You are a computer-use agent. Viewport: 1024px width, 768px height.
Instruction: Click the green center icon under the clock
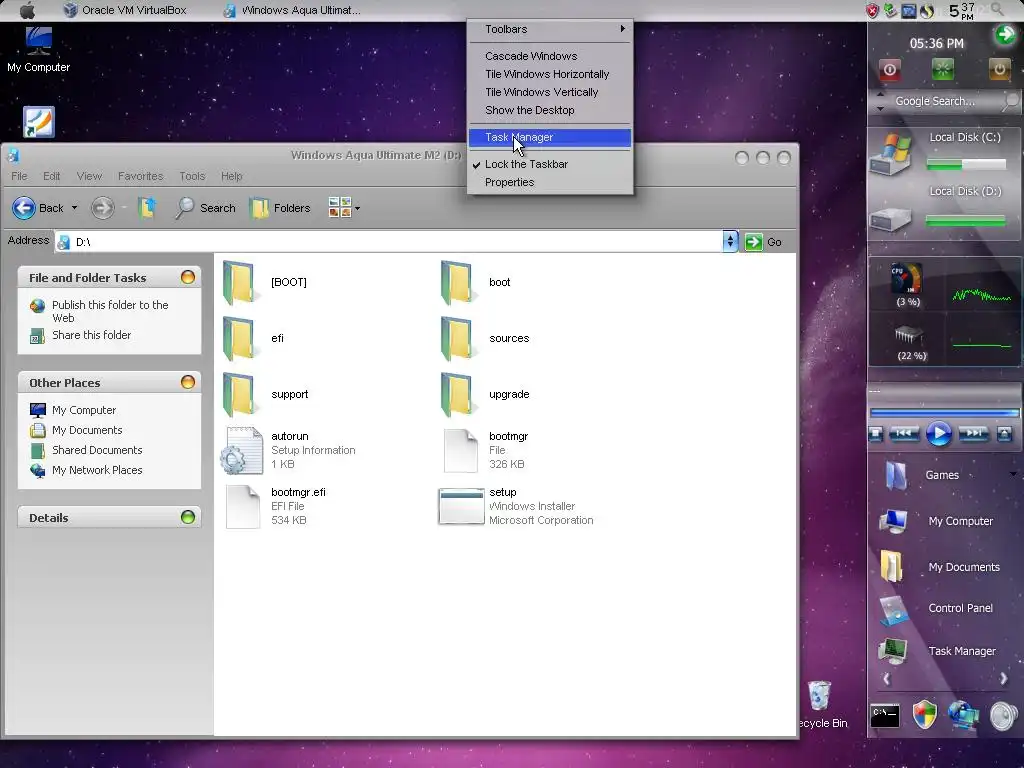pos(942,69)
